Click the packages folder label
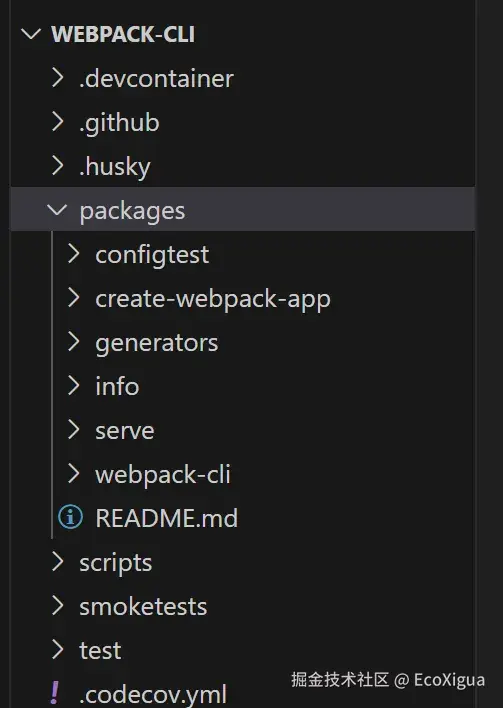The image size is (503, 708). (x=132, y=211)
